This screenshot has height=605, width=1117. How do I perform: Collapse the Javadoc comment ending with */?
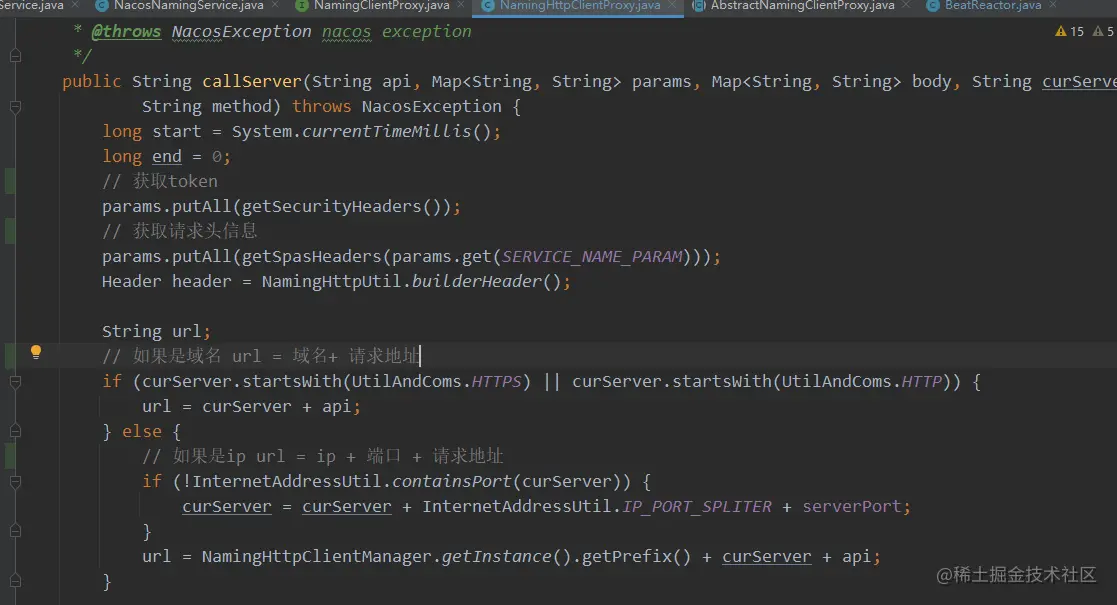[x=16, y=56]
